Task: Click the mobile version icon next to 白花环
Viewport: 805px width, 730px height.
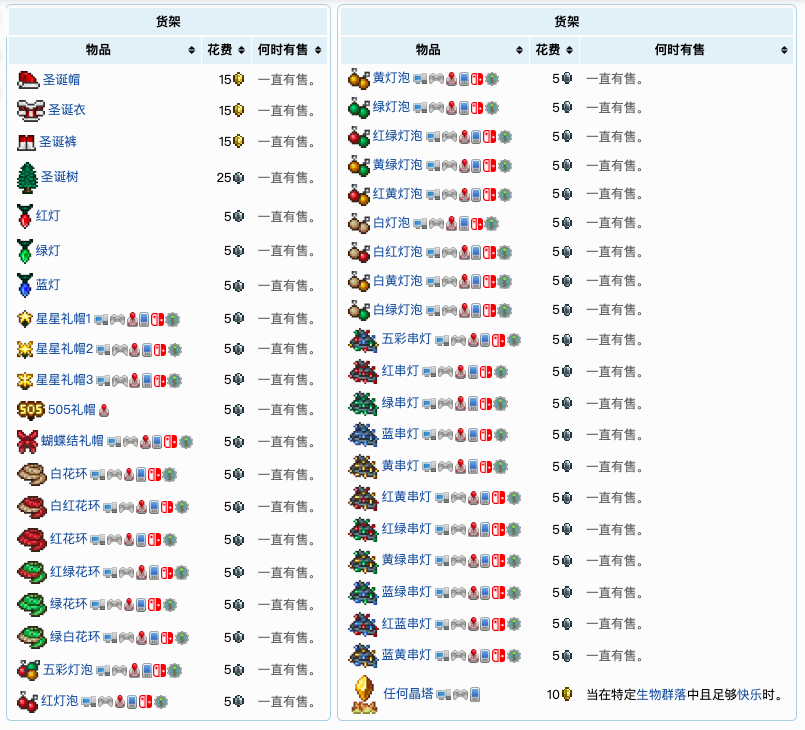Action: (139, 474)
